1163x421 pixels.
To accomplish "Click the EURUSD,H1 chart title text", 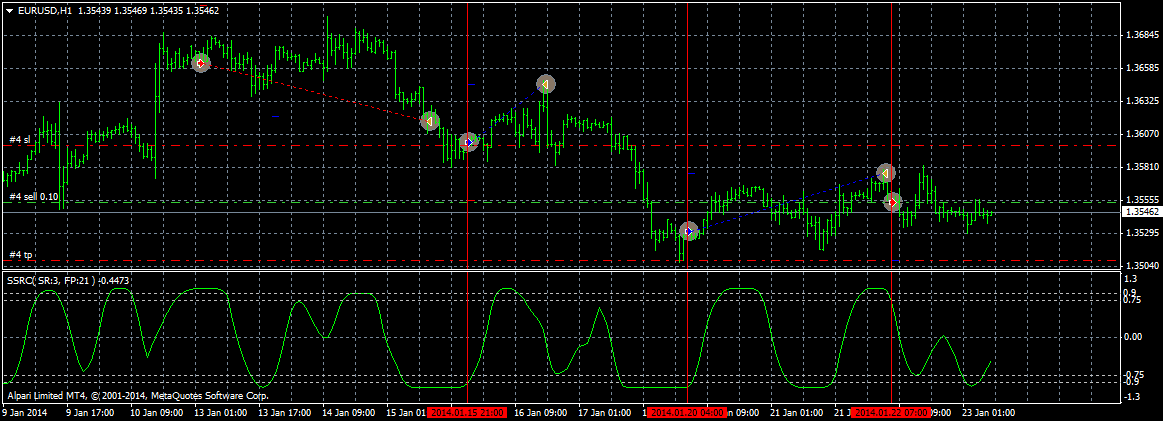I will point(44,10).
